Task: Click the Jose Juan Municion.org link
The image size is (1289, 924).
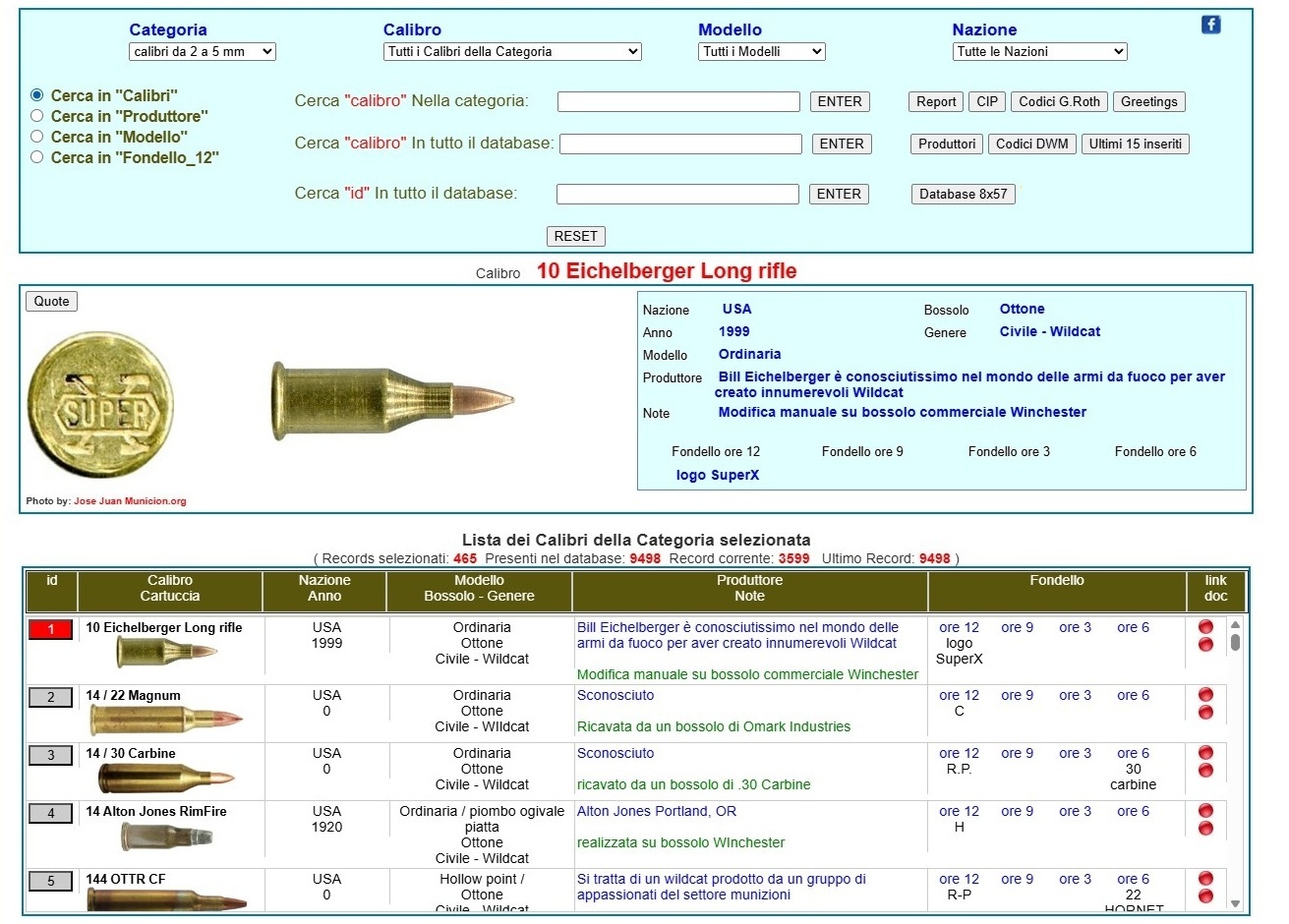Action: pyautogui.click(x=130, y=501)
